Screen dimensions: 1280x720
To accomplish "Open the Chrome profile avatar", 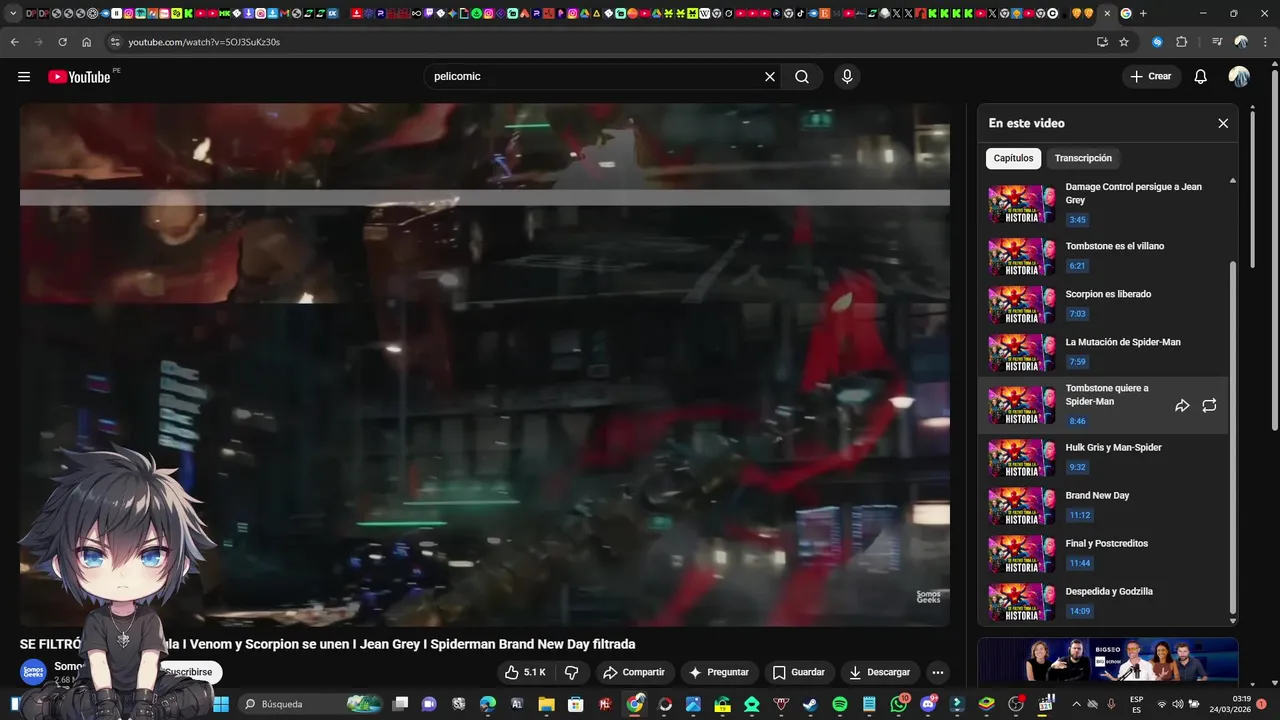I will [1241, 42].
